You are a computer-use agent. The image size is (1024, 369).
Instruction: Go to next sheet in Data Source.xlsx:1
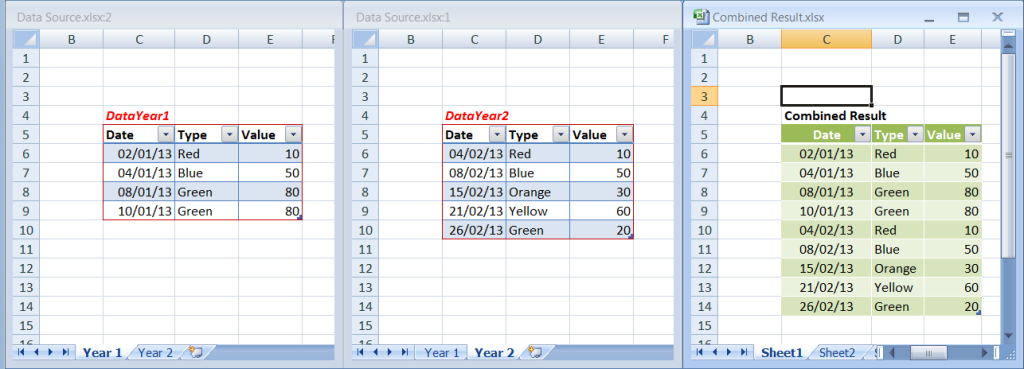coord(389,353)
